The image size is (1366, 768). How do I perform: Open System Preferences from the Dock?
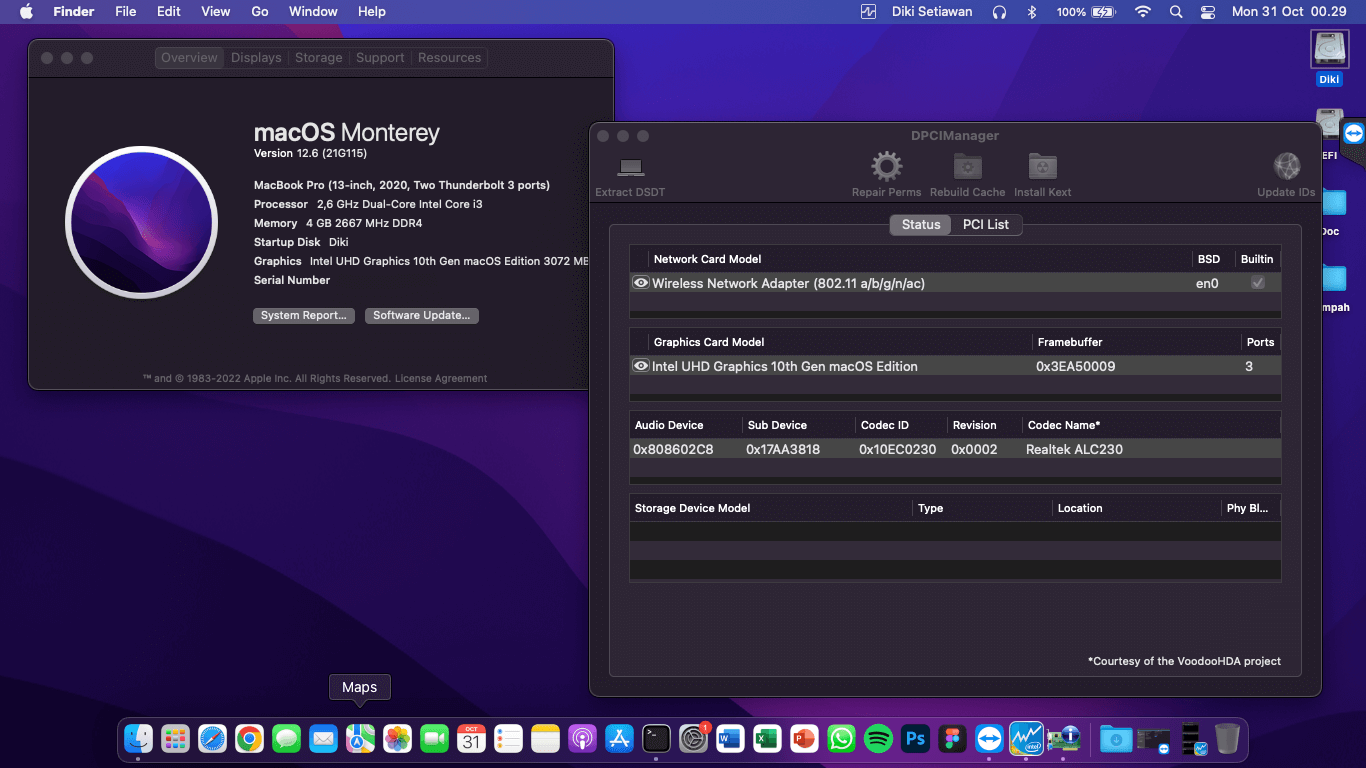[x=693, y=739]
